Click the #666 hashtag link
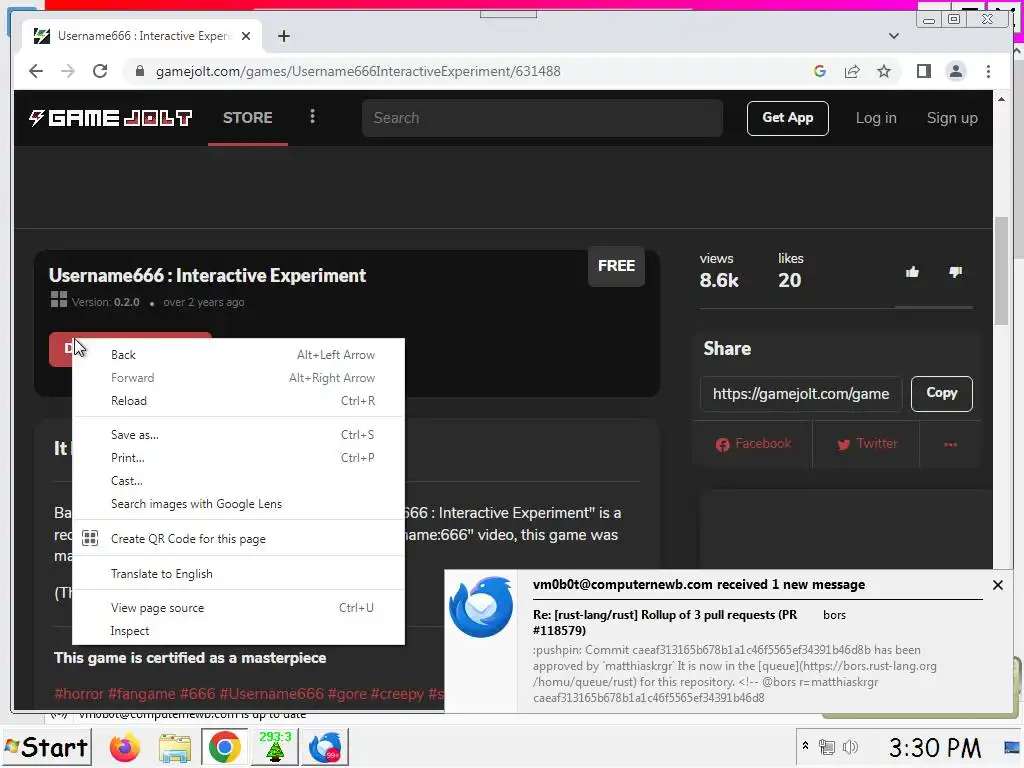The width and height of the screenshot is (1024, 768). tap(197, 694)
